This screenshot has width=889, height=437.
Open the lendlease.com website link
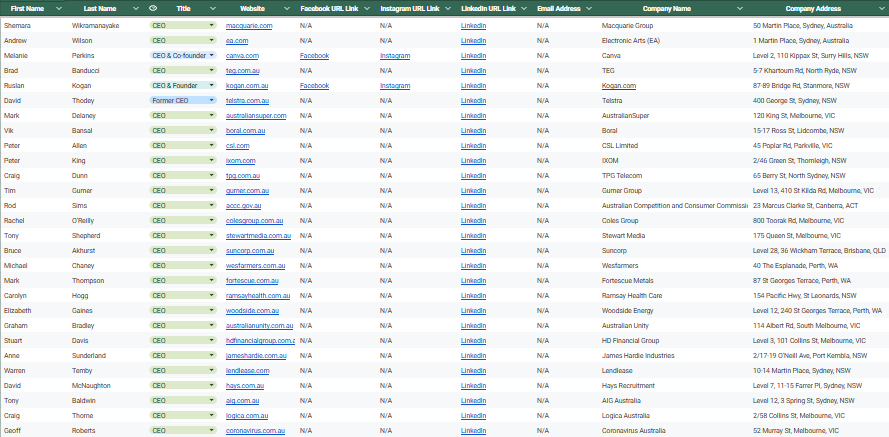[247, 371]
